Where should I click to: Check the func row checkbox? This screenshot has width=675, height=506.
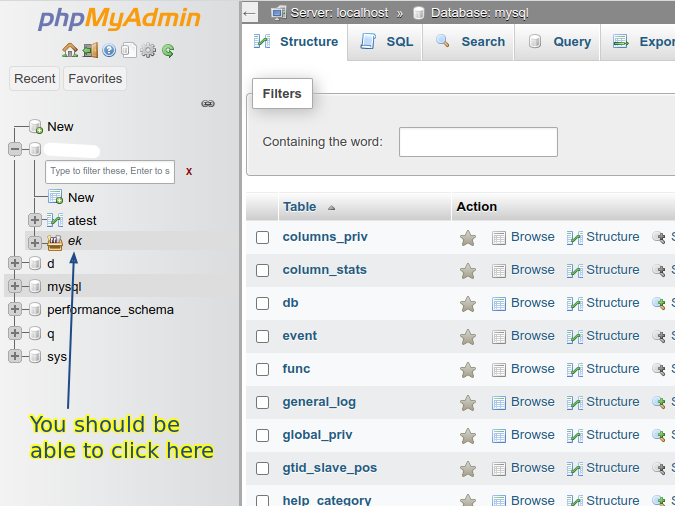(263, 369)
